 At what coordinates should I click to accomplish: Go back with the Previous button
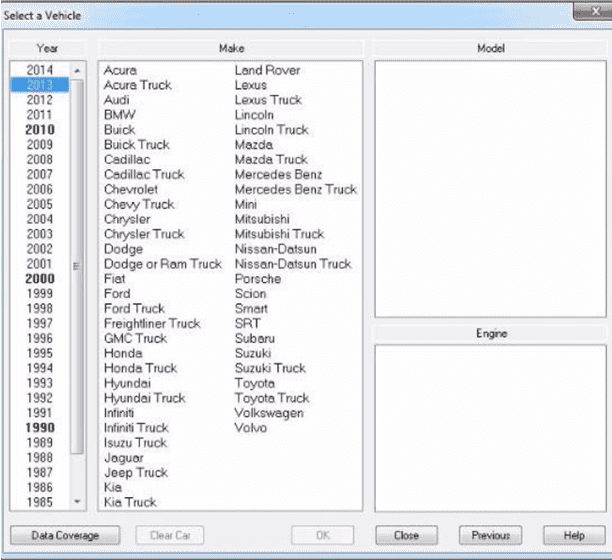pyautogui.click(x=490, y=535)
